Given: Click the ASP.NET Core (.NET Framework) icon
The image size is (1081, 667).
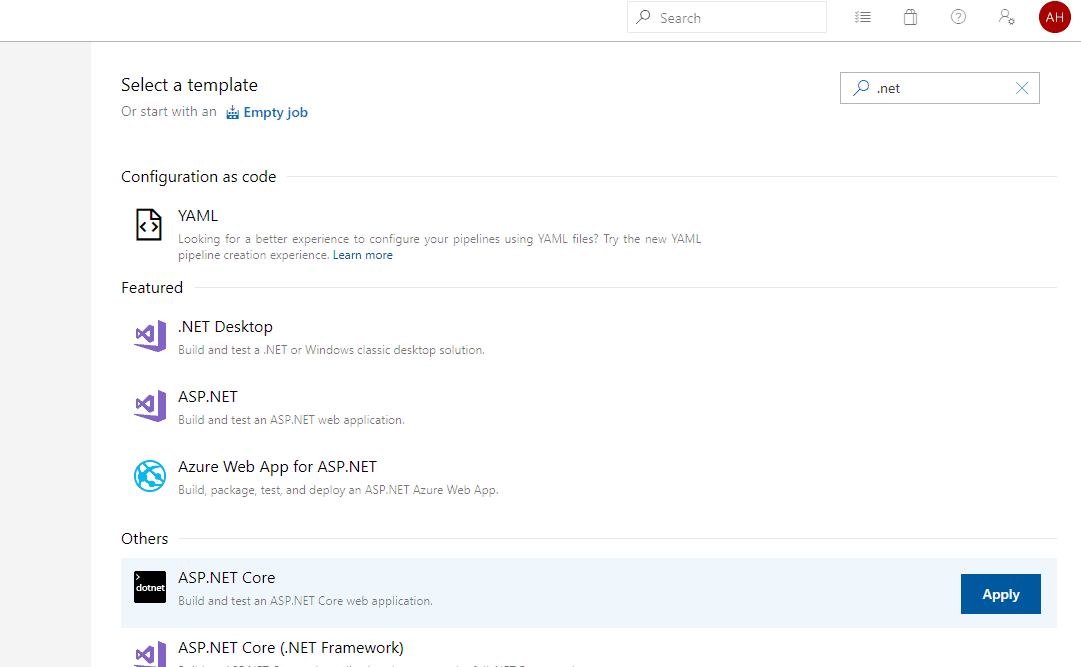Looking at the screenshot, I should [x=150, y=654].
